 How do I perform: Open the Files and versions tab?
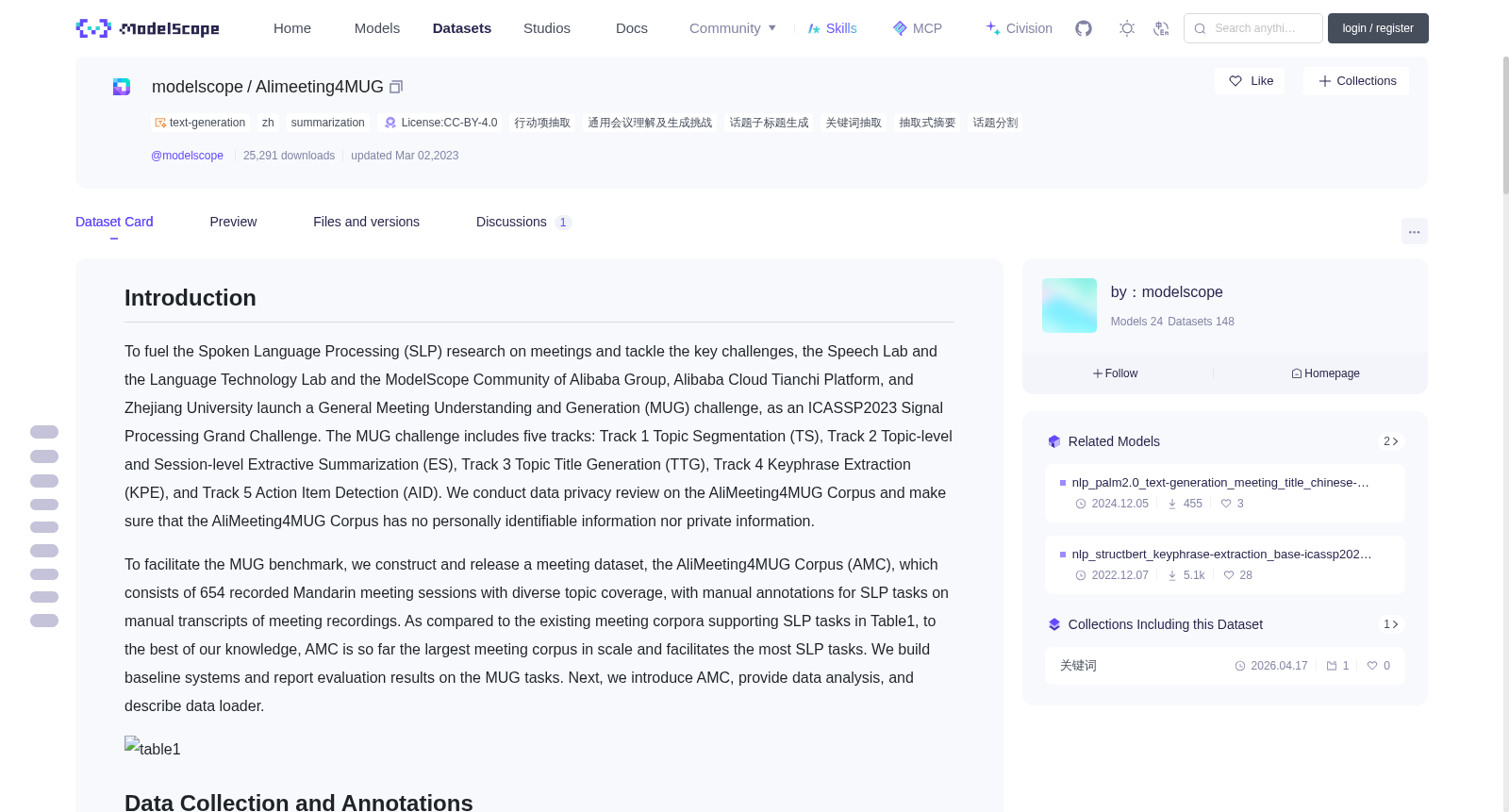click(366, 222)
